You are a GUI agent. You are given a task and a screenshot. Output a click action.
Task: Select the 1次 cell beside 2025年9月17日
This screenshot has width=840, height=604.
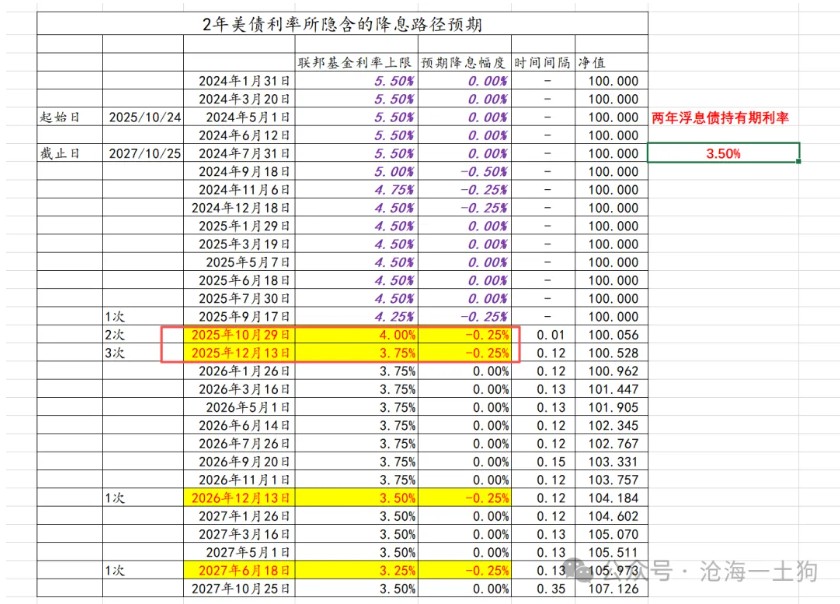[143, 317]
